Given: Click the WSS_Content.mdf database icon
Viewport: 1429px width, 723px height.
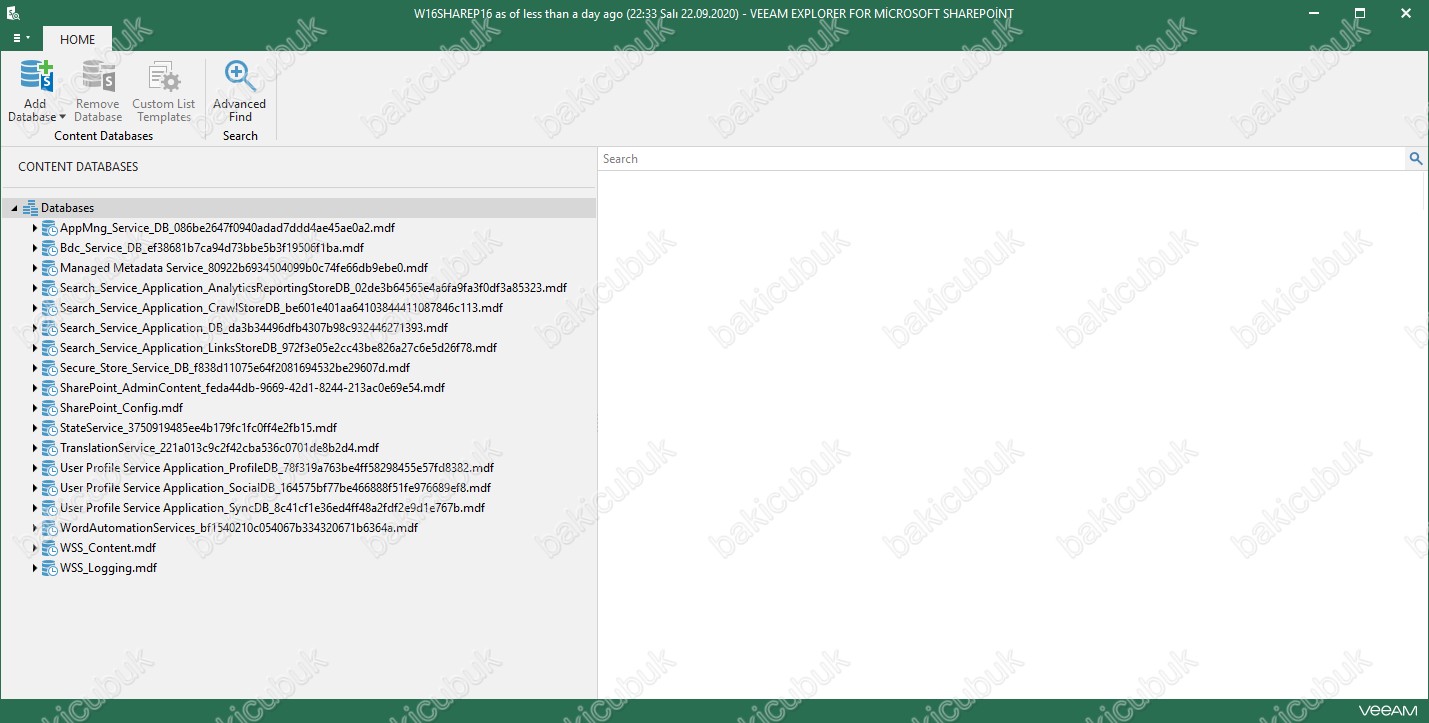Looking at the screenshot, I should pos(49,548).
